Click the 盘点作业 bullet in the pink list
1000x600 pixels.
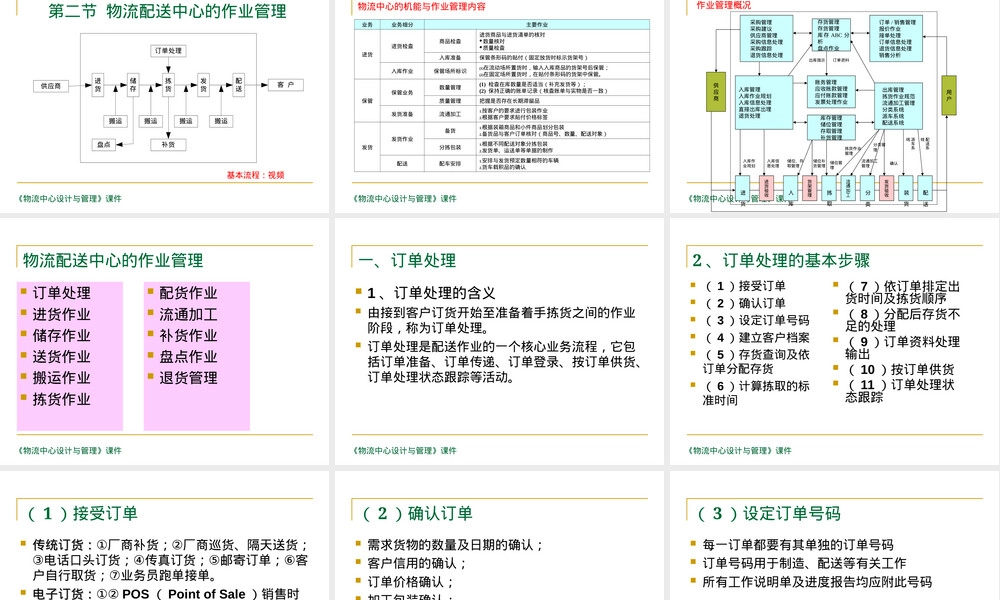188,356
